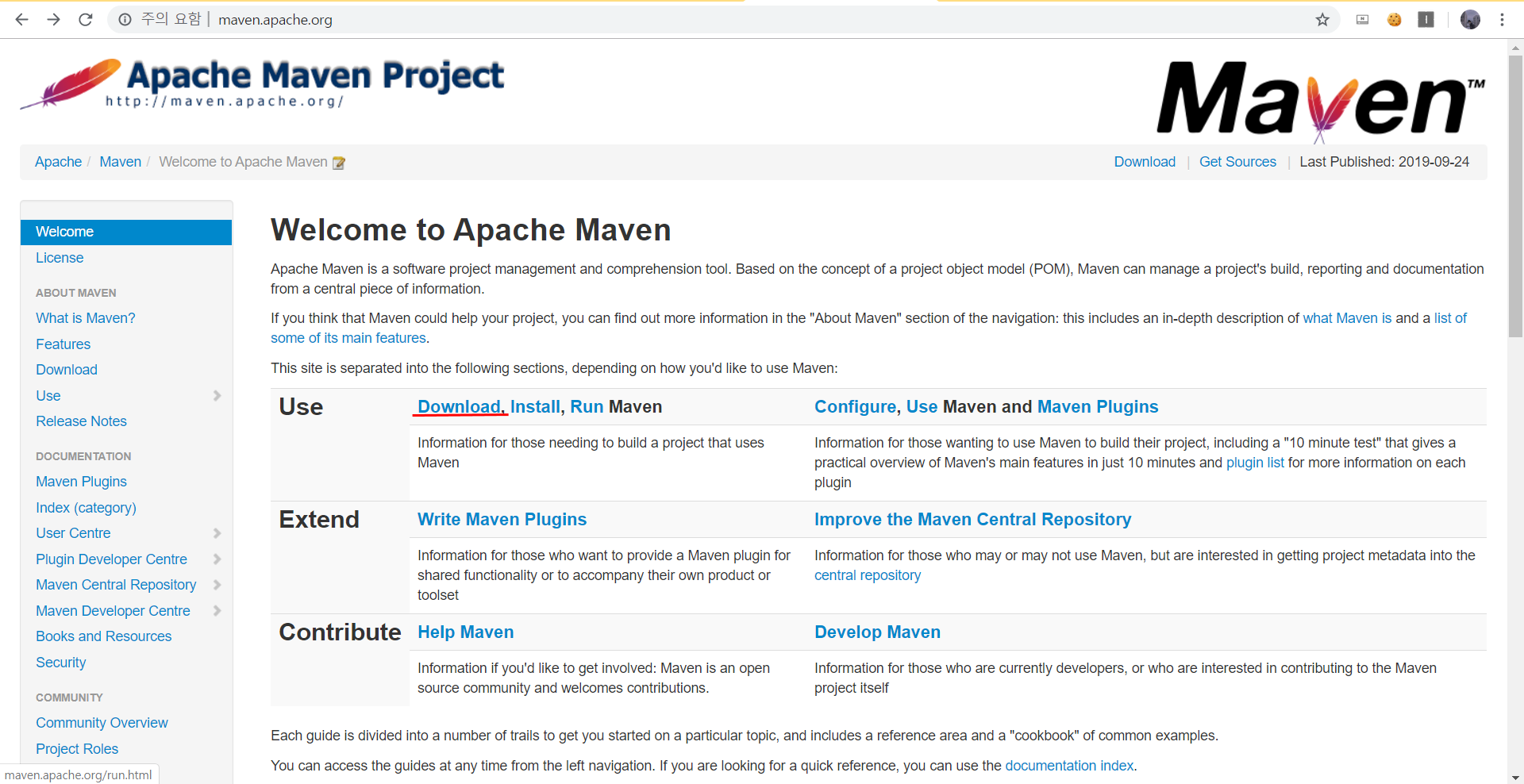
Task: Open Release Notes in the sidebar
Action: pos(81,421)
